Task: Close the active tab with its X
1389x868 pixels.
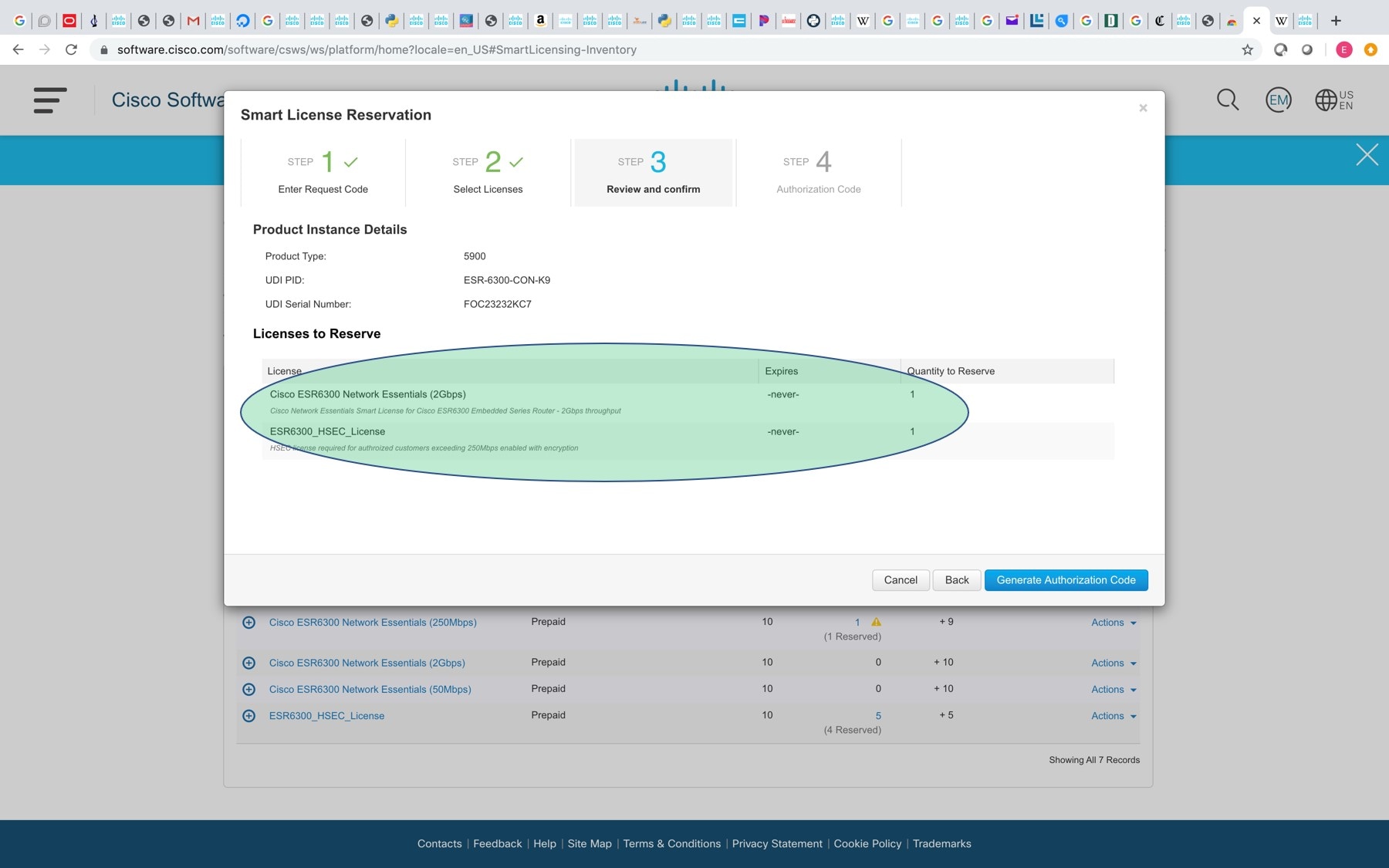Action: (x=1256, y=21)
